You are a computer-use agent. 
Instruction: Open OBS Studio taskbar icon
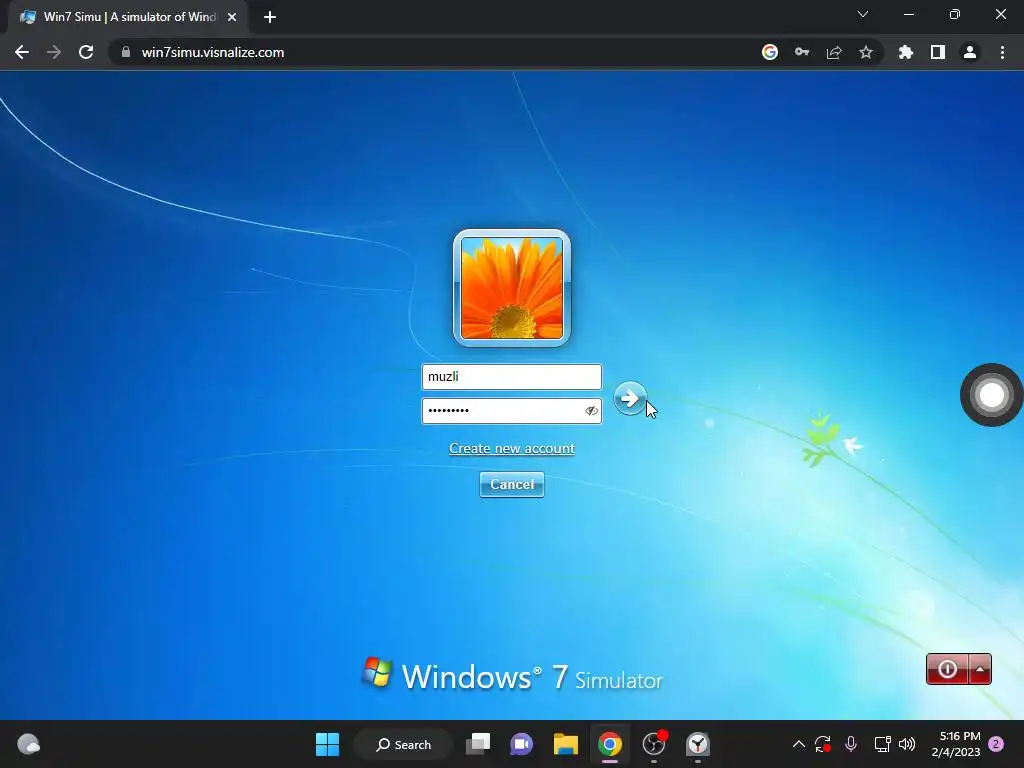654,744
